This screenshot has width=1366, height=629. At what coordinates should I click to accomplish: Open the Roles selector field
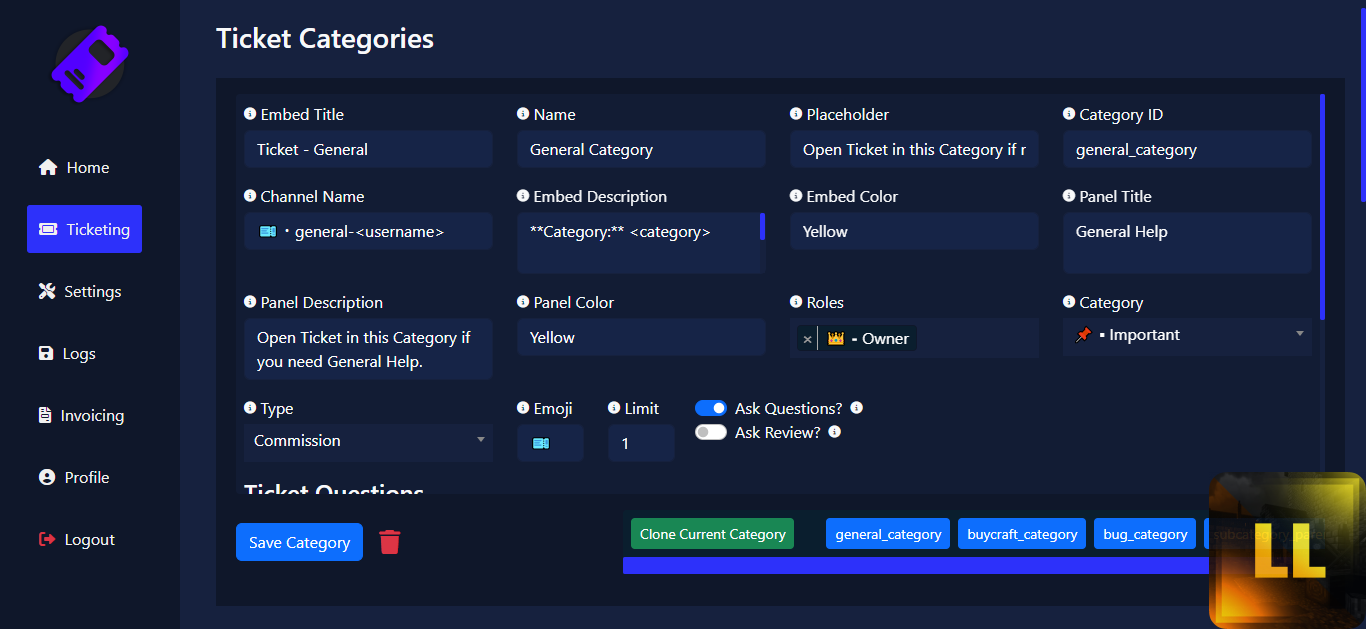coord(975,339)
